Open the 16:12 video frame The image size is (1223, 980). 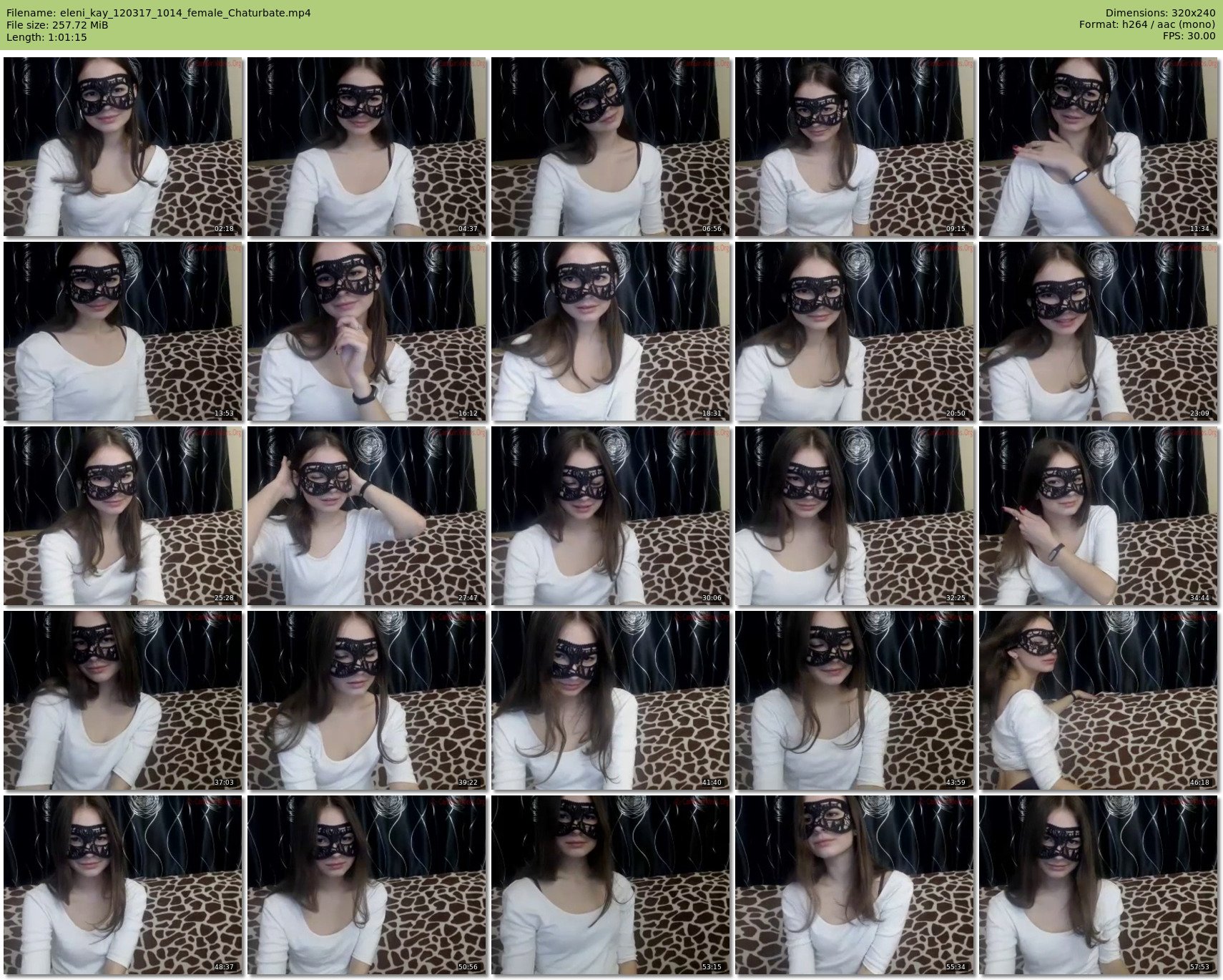pyautogui.click(x=367, y=331)
